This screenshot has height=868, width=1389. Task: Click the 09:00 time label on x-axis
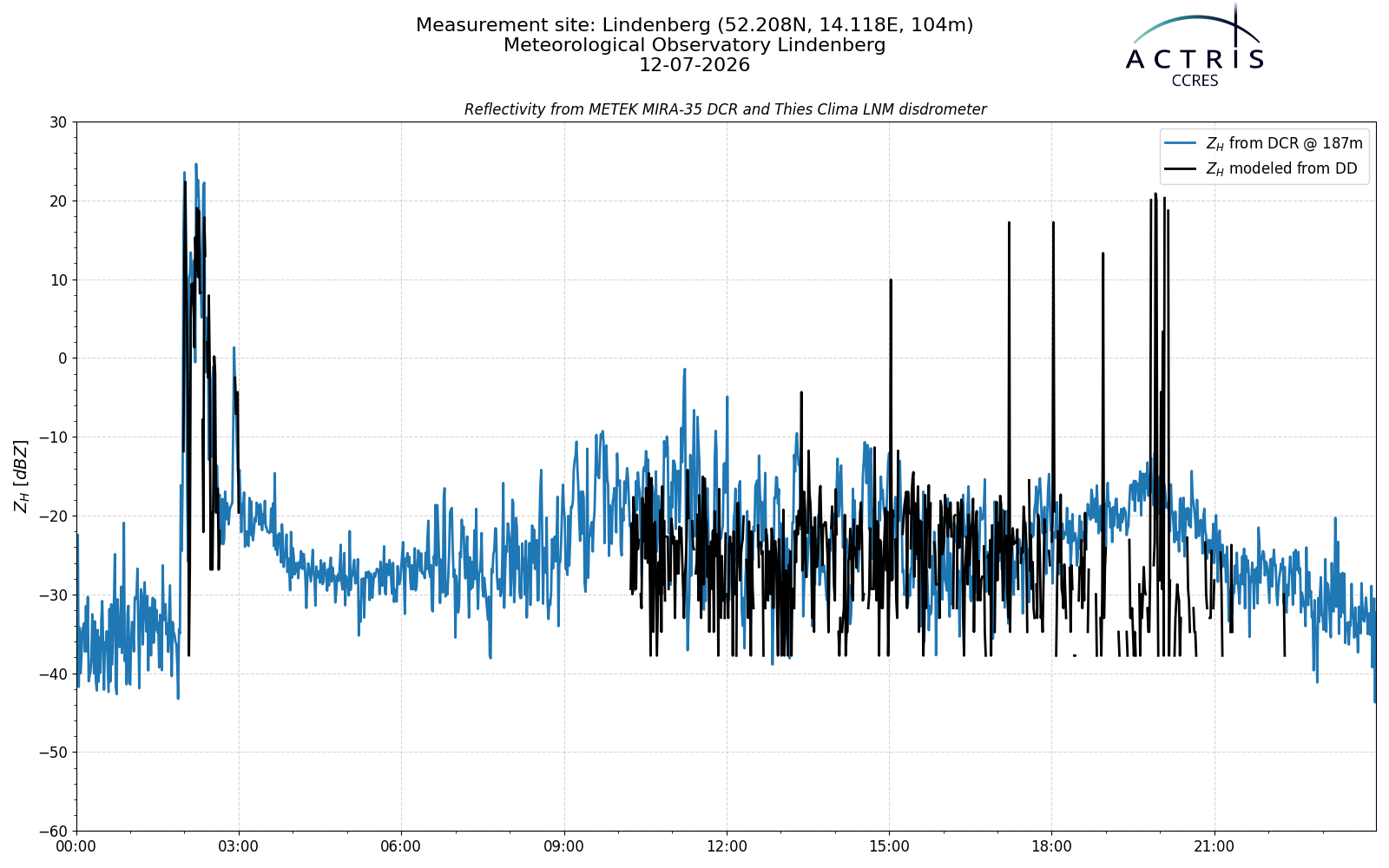(x=564, y=847)
